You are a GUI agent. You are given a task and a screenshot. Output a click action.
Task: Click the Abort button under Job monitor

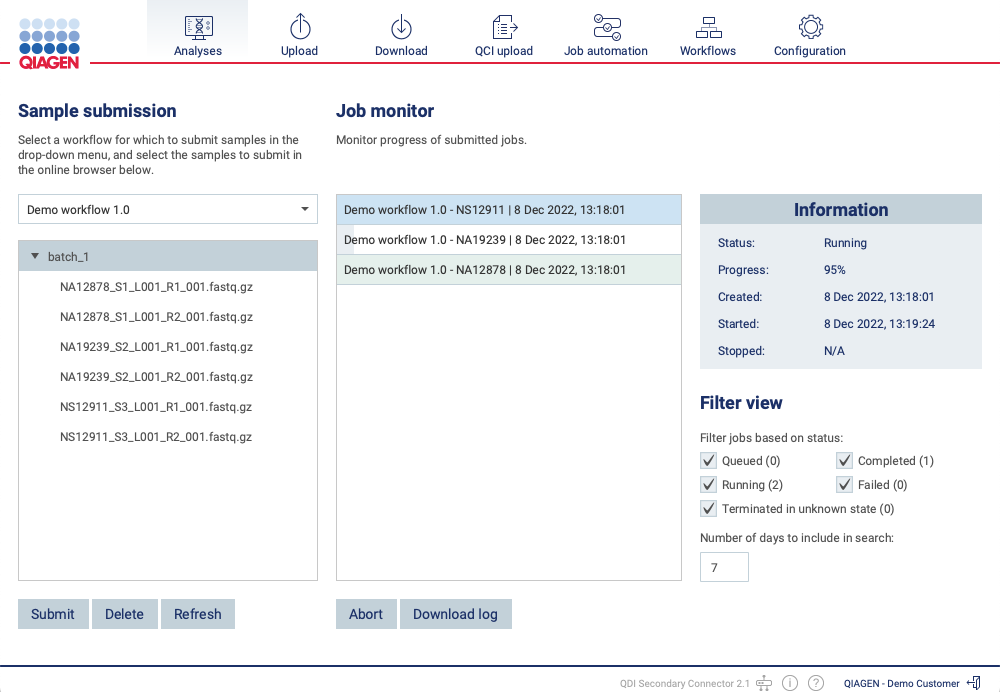(366, 614)
